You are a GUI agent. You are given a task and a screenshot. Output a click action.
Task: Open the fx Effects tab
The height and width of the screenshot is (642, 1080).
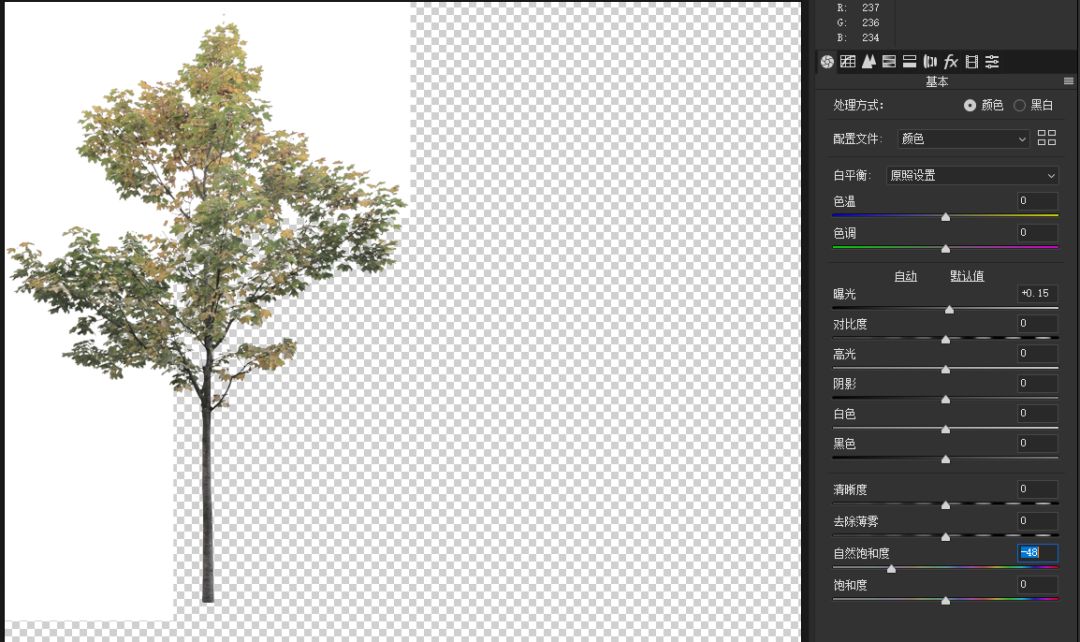[951, 62]
